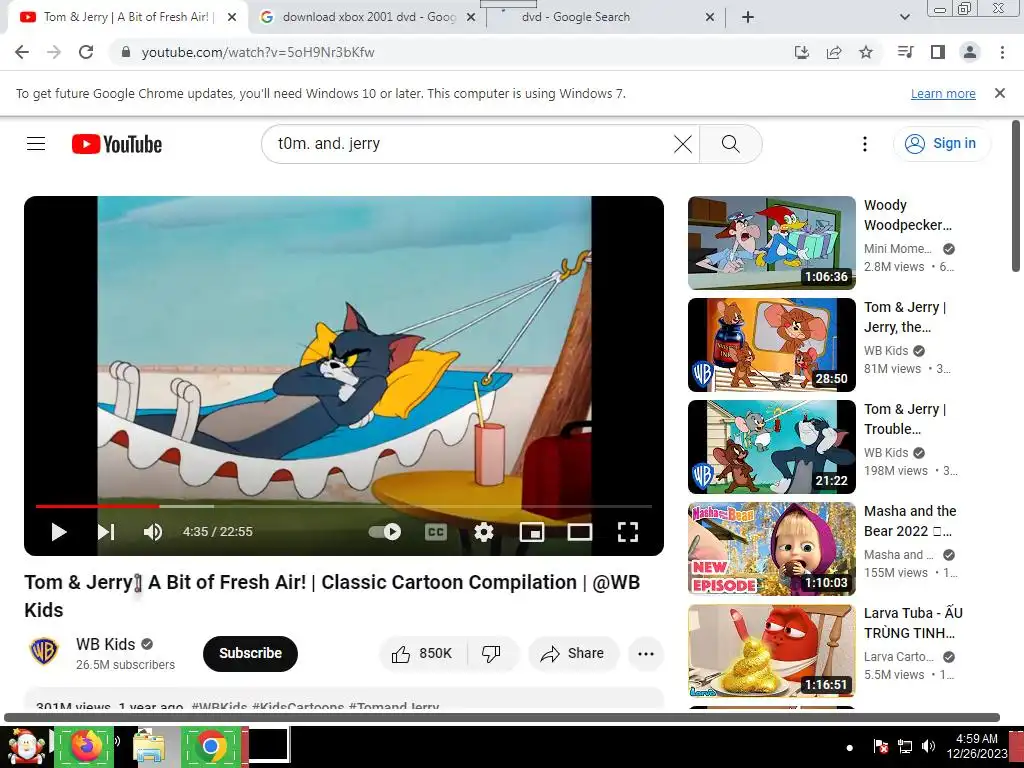Share this page from the address bar
This screenshot has height=768, width=1024.
(833, 52)
